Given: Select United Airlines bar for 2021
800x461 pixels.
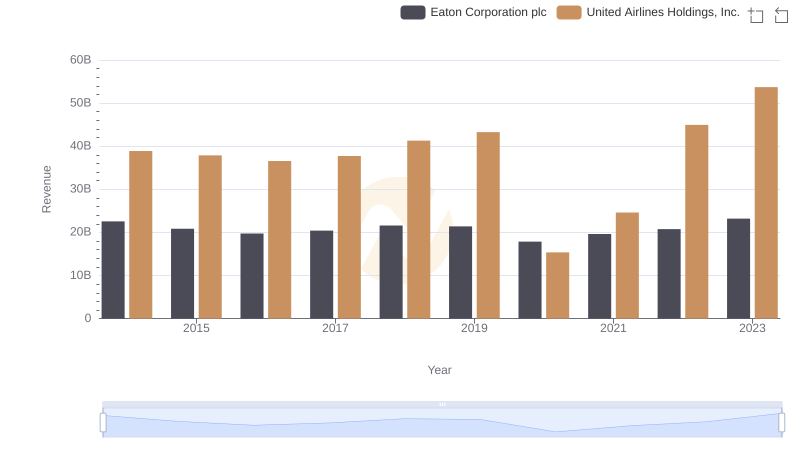Looking at the screenshot, I should coord(627,266).
